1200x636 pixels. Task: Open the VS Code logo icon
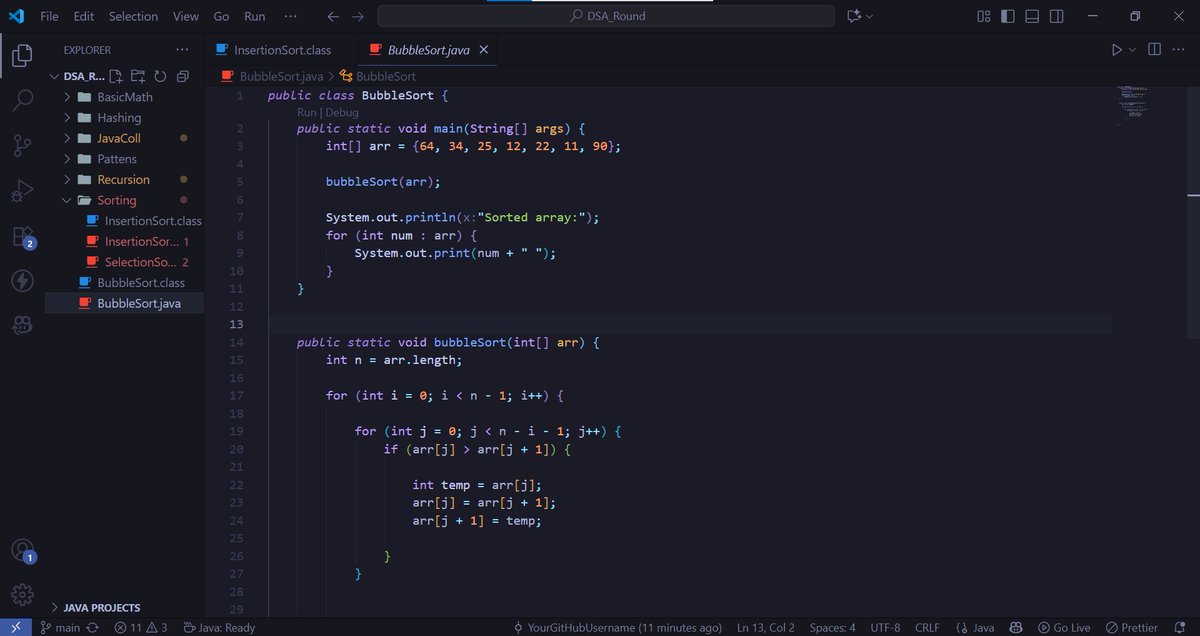pos(16,16)
